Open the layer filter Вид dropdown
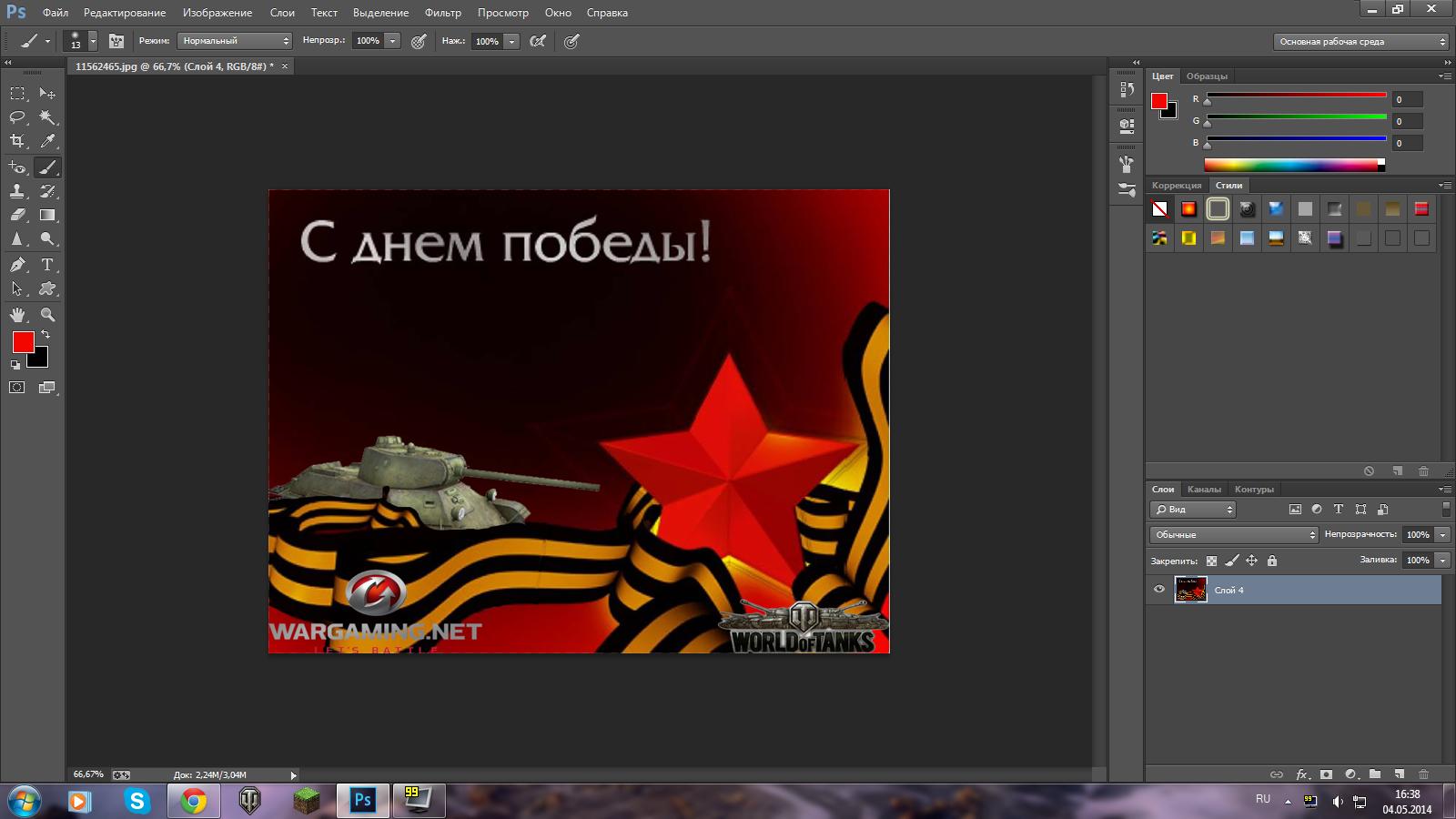1456x819 pixels. [x=1193, y=510]
